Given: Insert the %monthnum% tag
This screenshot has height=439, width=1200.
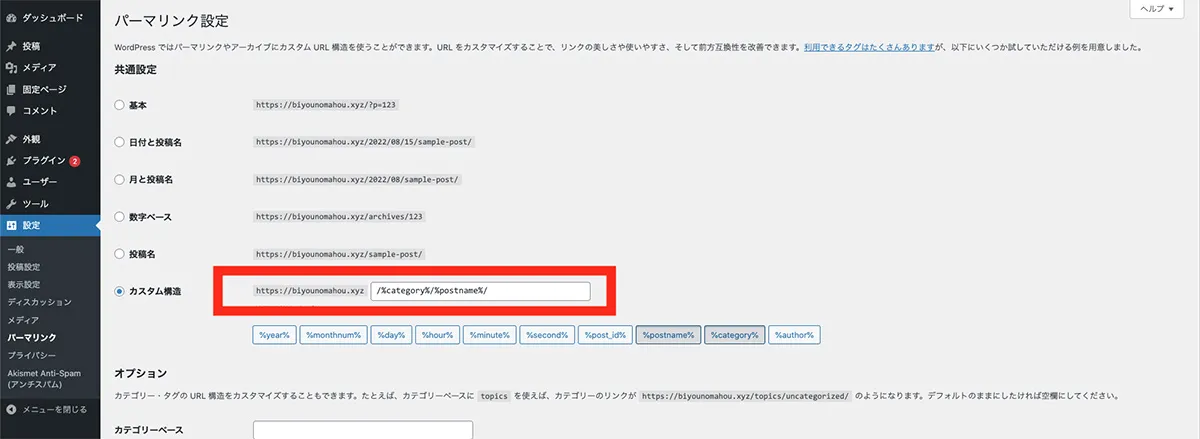Looking at the screenshot, I should 335,335.
